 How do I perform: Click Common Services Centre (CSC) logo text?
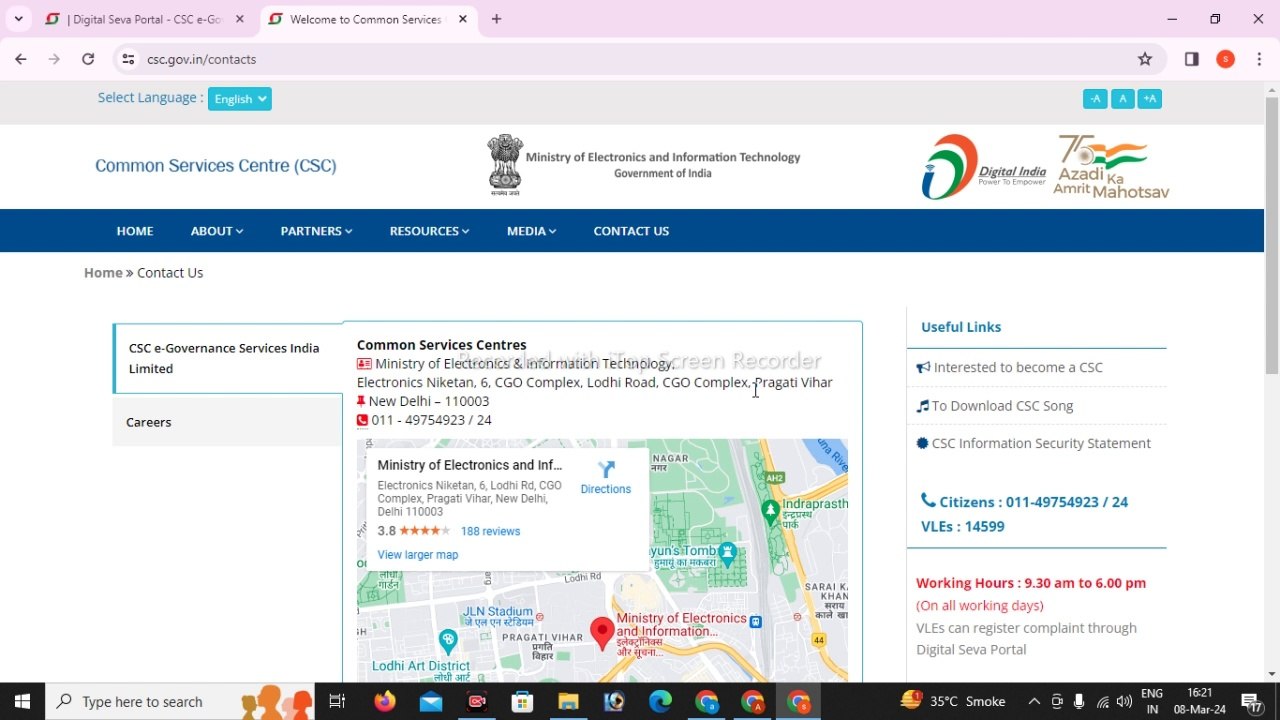[216, 166]
